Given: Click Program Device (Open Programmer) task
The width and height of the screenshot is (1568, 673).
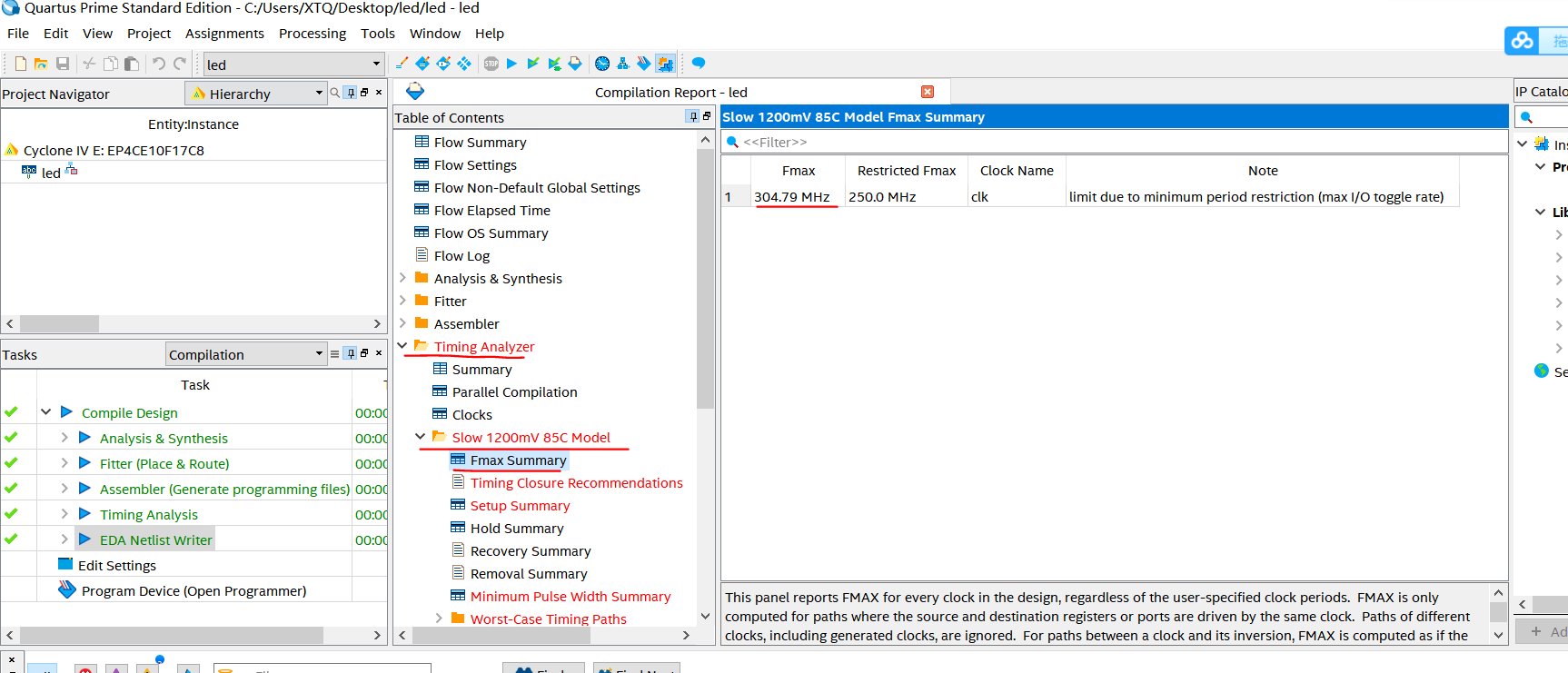Looking at the screenshot, I should pyautogui.click(x=194, y=591).
